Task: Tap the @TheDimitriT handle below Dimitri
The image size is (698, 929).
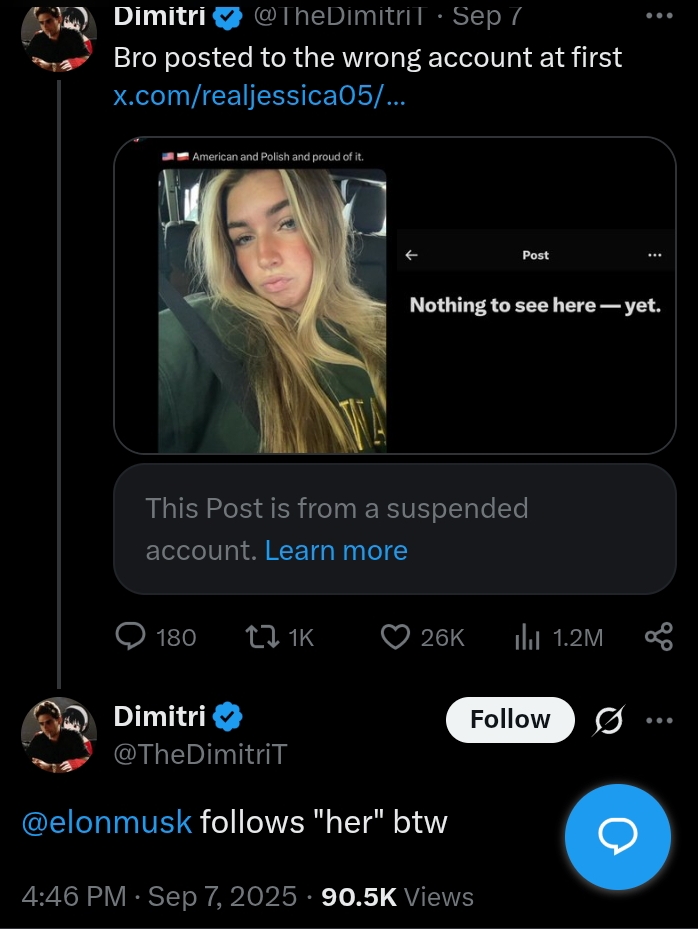Action: click(x=200, y=754)
